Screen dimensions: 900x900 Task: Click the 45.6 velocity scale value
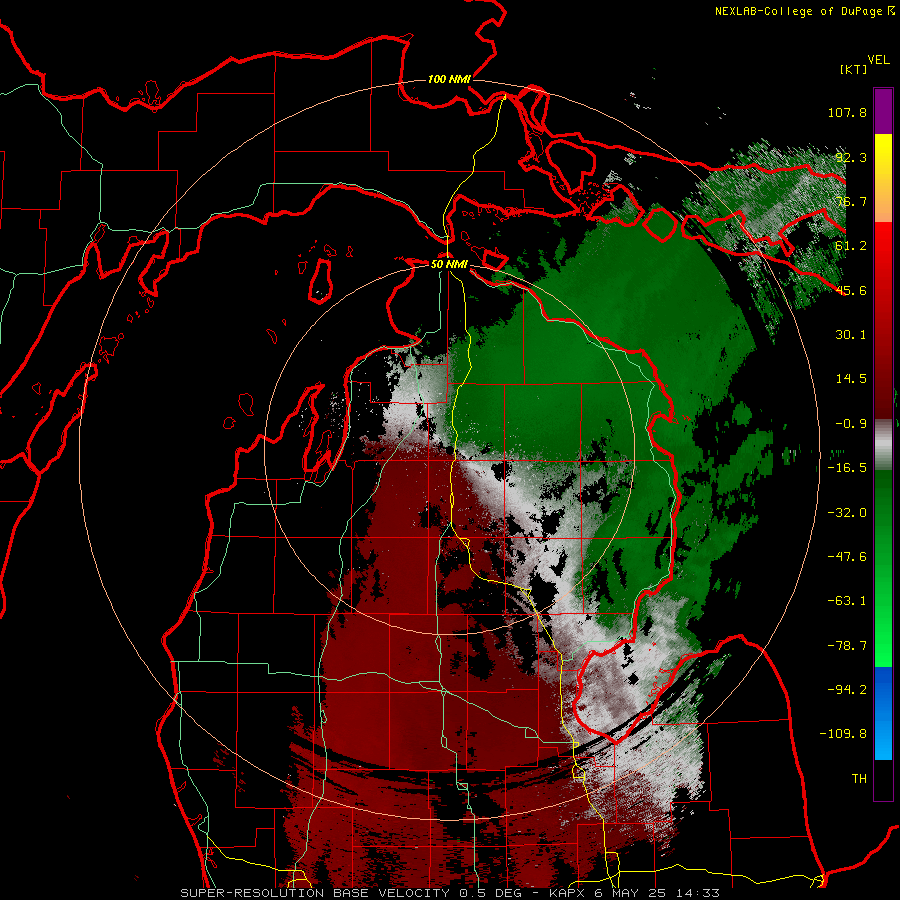click(x=851, y=290)
